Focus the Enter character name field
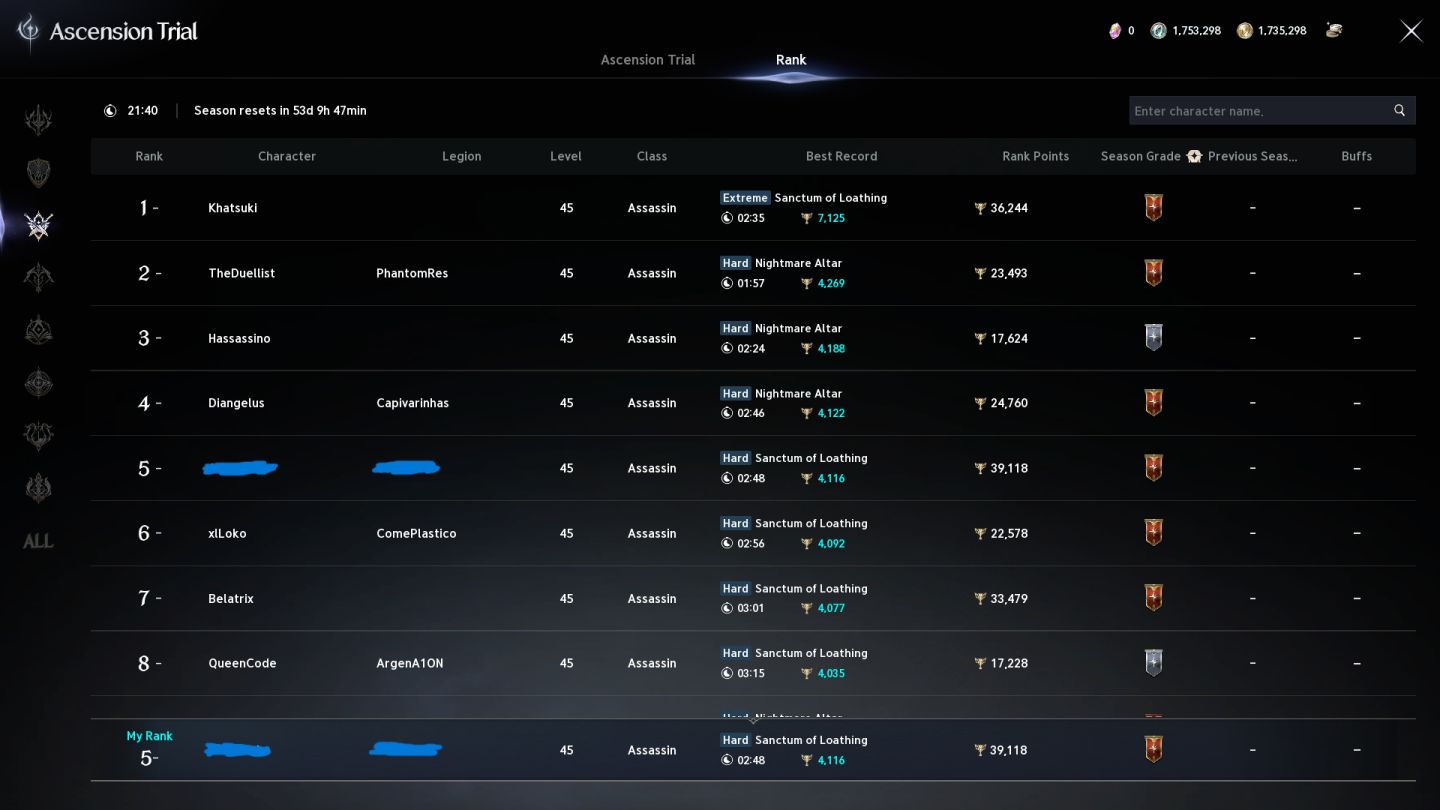The width and height of the screenshot is (1440, 810). coord(1272,111)
